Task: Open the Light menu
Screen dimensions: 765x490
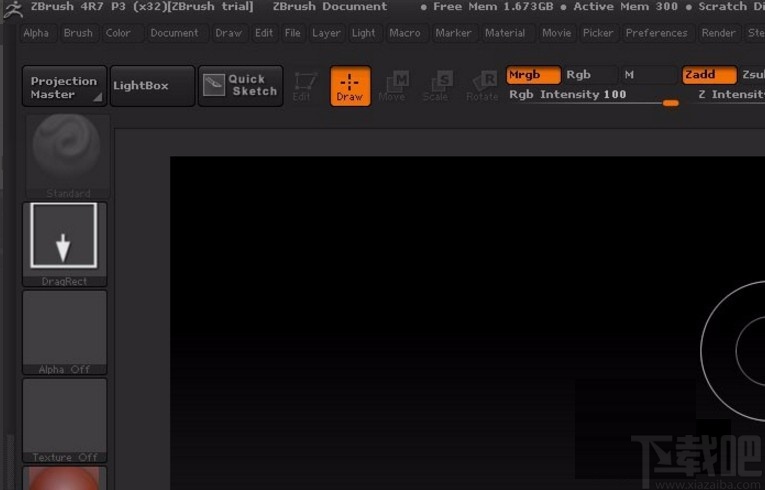Action: coord(364,33)
